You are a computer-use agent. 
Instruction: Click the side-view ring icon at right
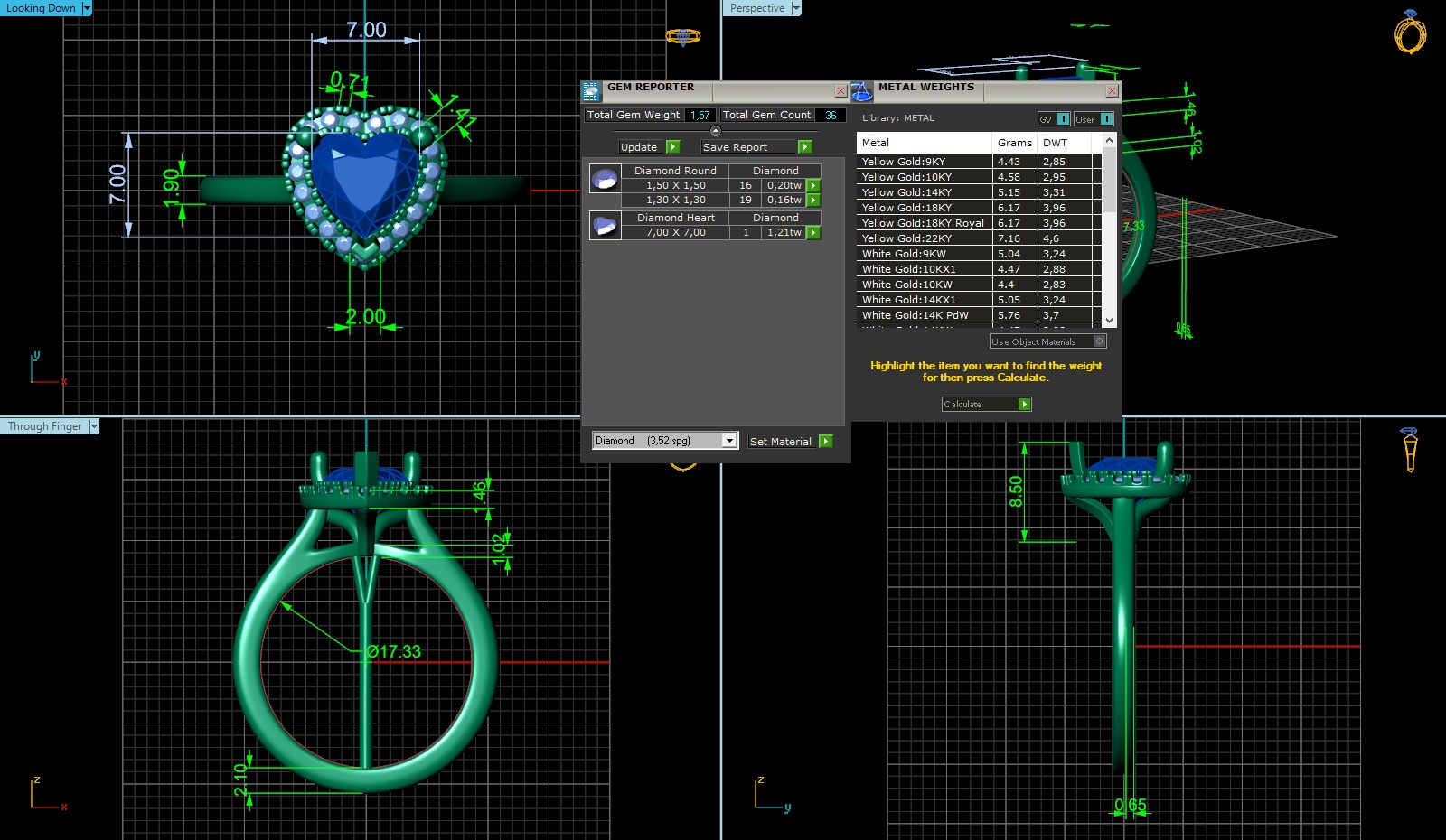[x=1410, y=450]
